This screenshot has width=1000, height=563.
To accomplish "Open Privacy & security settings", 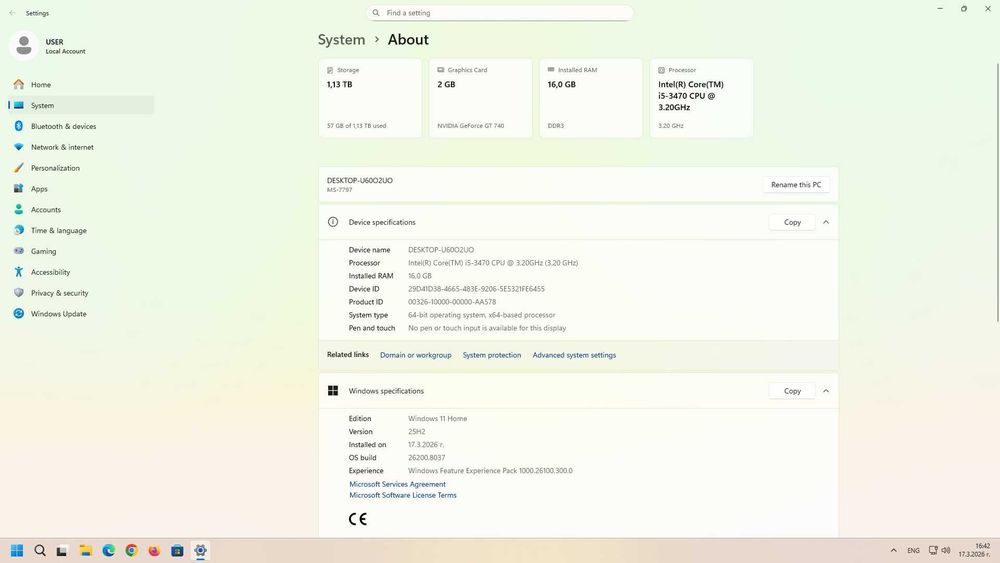I will tap(81, 293).
